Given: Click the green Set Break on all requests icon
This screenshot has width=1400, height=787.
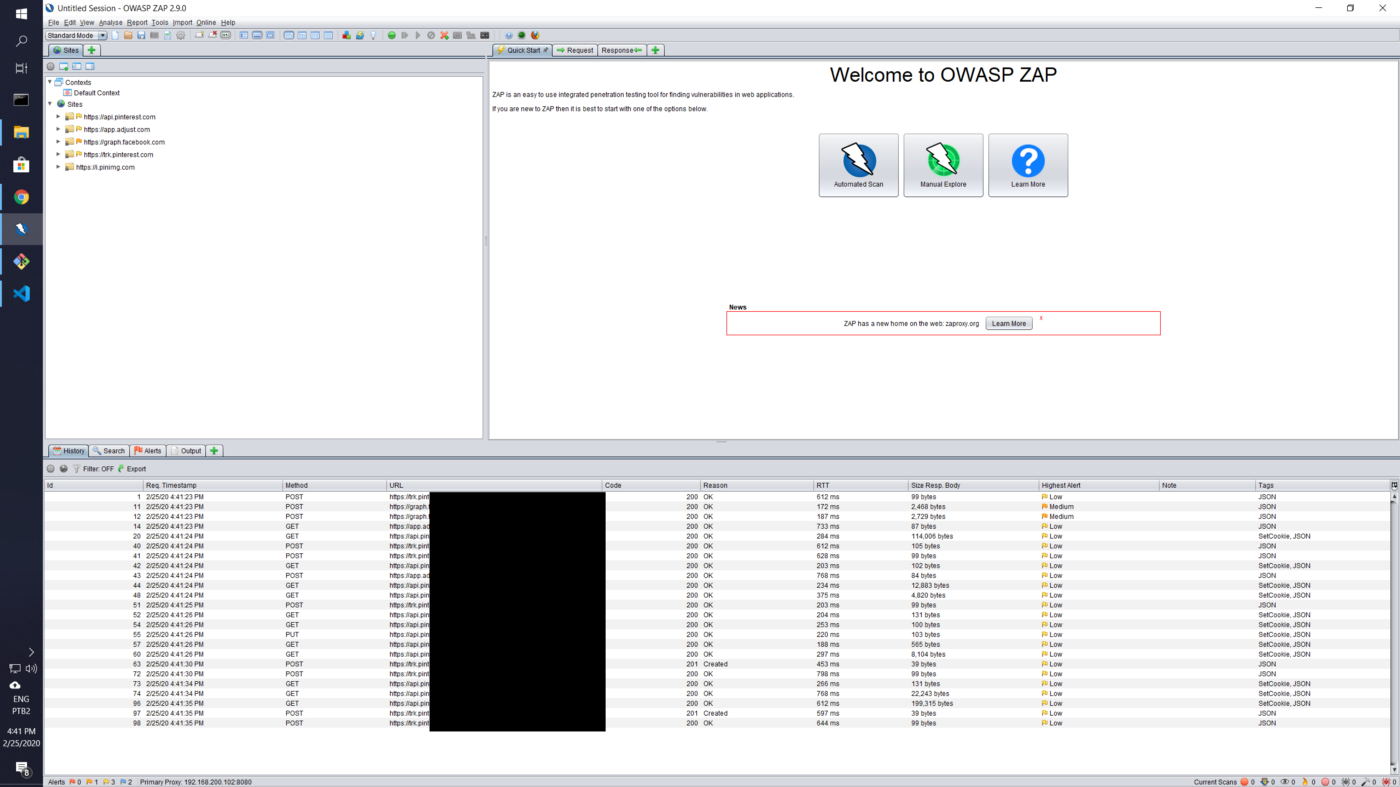Looking at the screenshot, I should [x=392, y=35].
